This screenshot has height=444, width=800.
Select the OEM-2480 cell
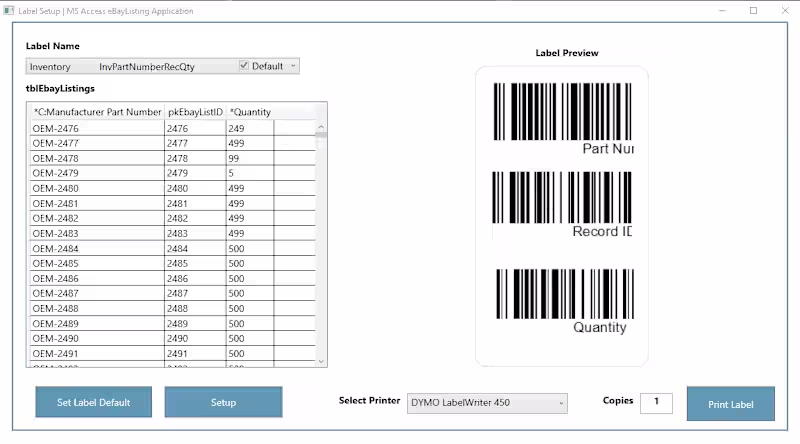(x=97, y=188)
